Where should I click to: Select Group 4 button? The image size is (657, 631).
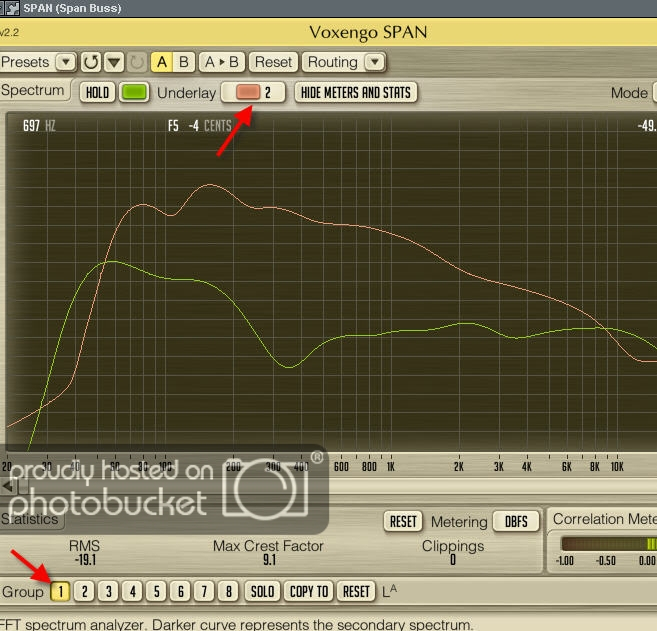pyautogui.click(x=132, y=592)
